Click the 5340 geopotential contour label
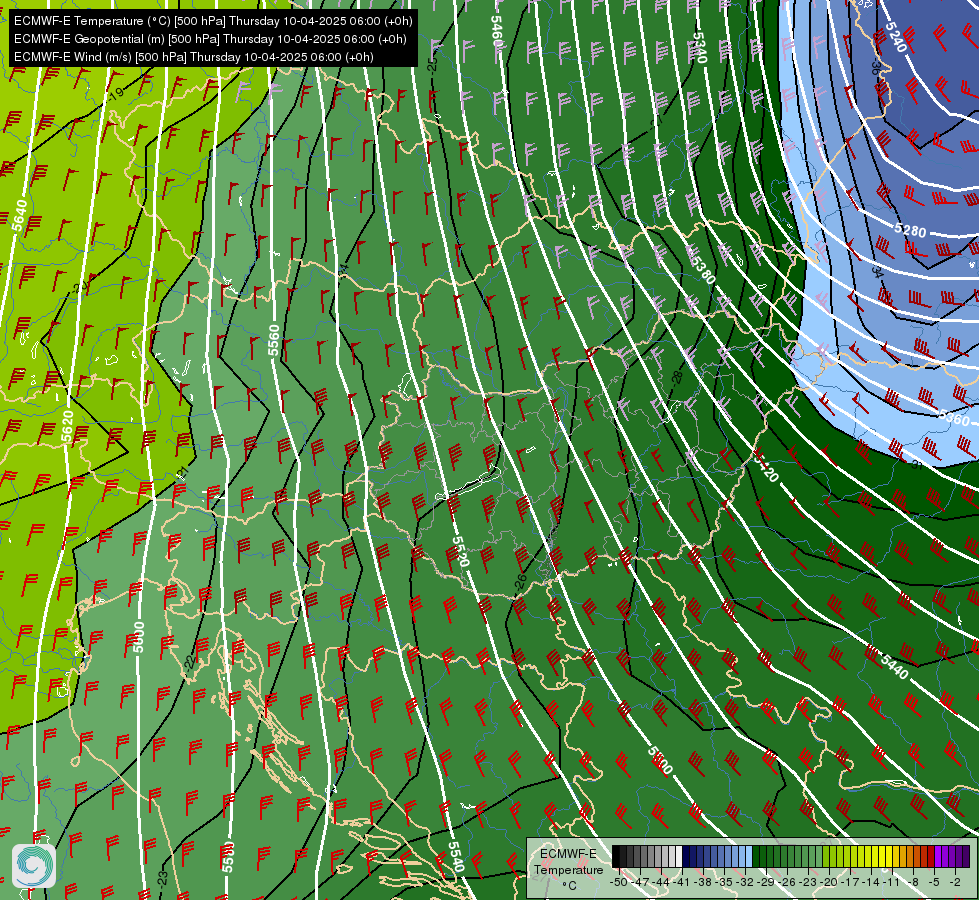Image resolution: width=979 pixels, height=900 pixels. 700,47
